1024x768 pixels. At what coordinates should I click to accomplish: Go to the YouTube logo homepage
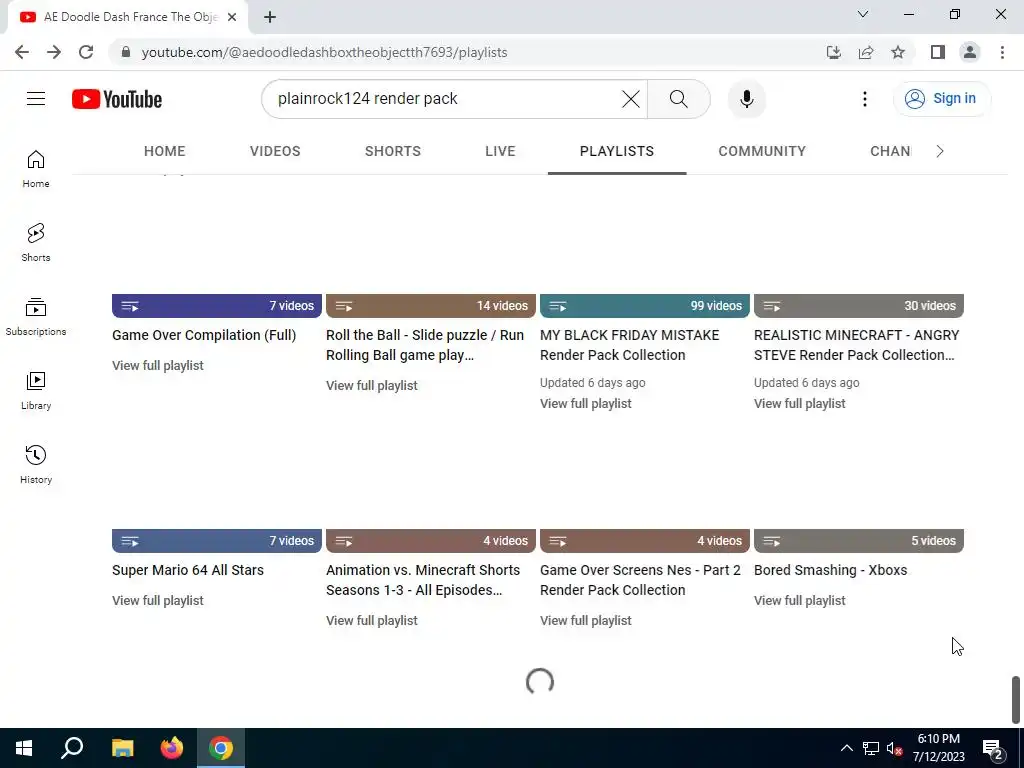[x=117, y=99]
